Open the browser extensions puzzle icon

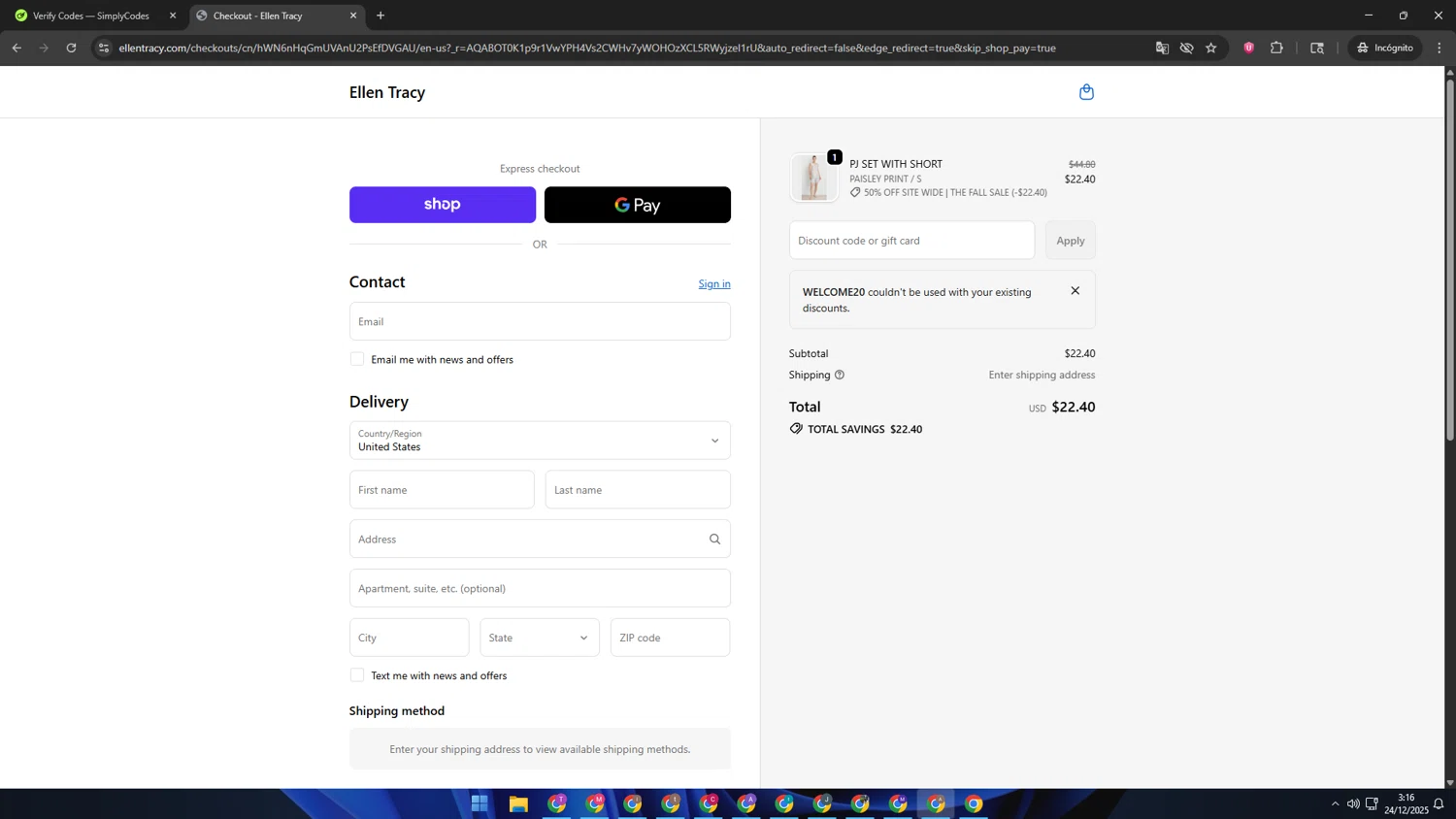coord(1276,48)
